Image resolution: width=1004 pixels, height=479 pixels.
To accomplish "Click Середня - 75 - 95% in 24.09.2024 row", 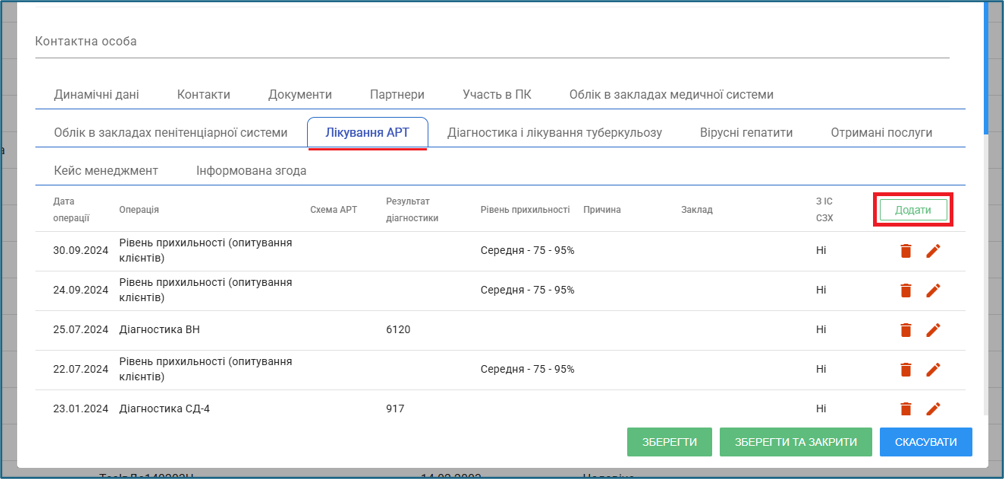I will 527,290.
